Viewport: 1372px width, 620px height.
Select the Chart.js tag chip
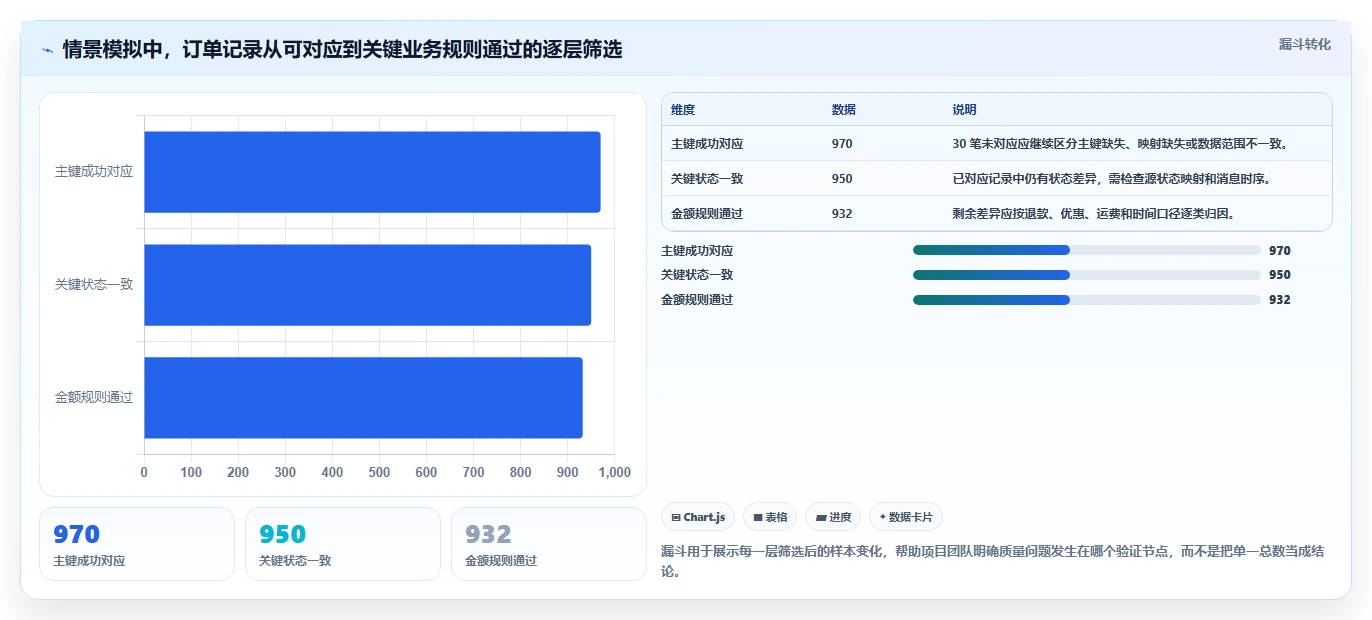pos(698,517)
